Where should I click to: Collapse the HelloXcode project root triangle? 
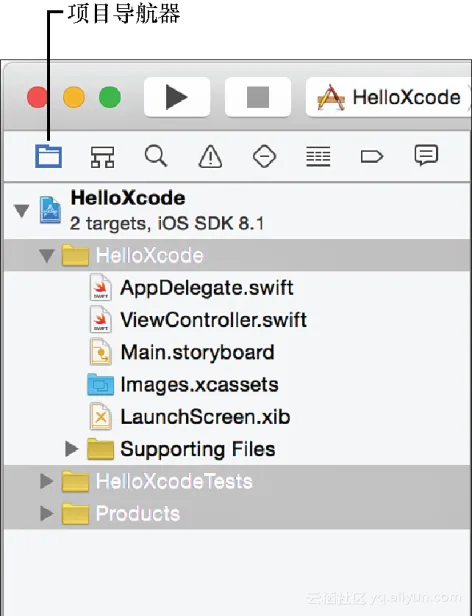point(21,211)
